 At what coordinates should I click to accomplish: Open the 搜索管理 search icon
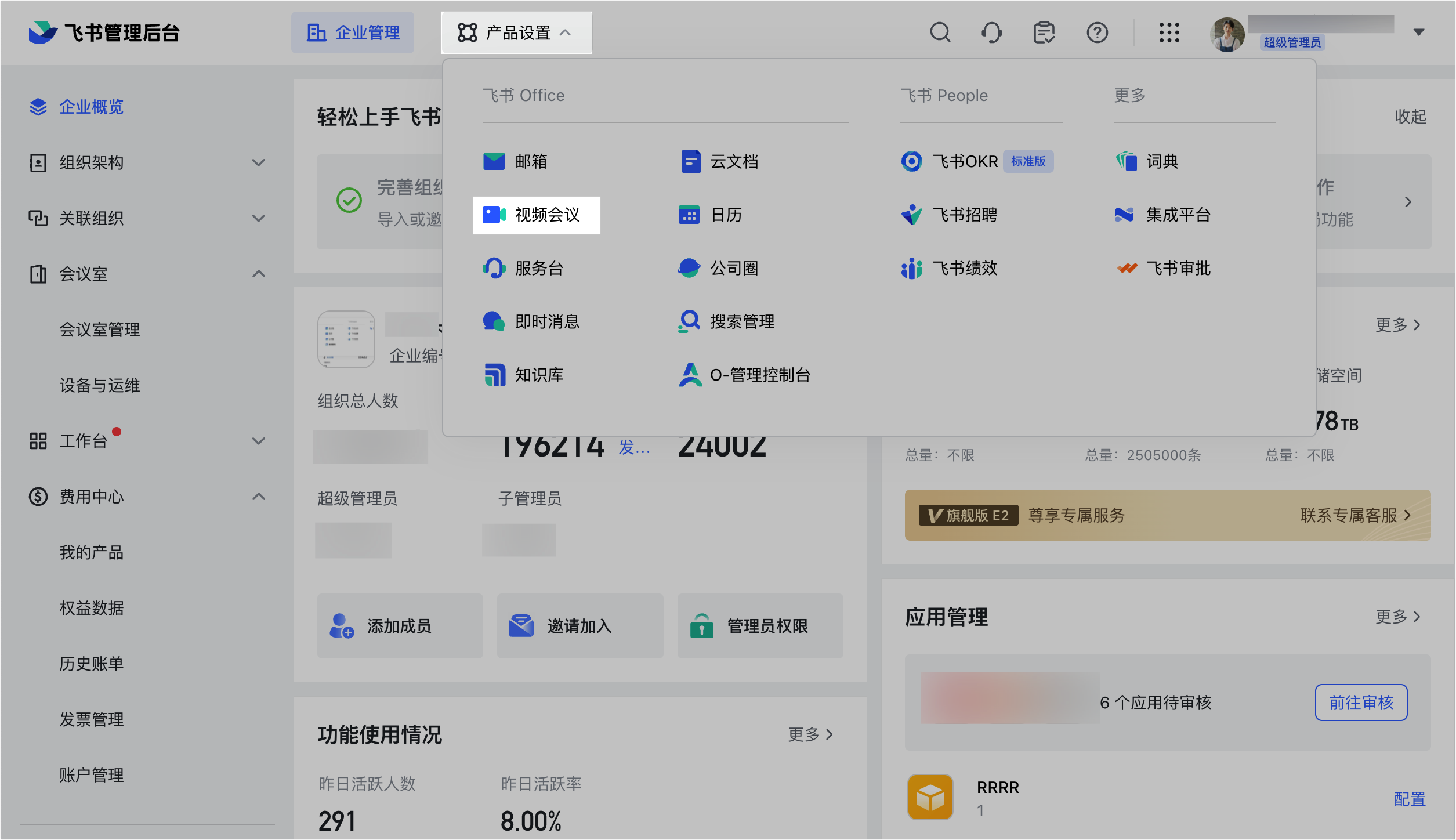tap(689, 321)
